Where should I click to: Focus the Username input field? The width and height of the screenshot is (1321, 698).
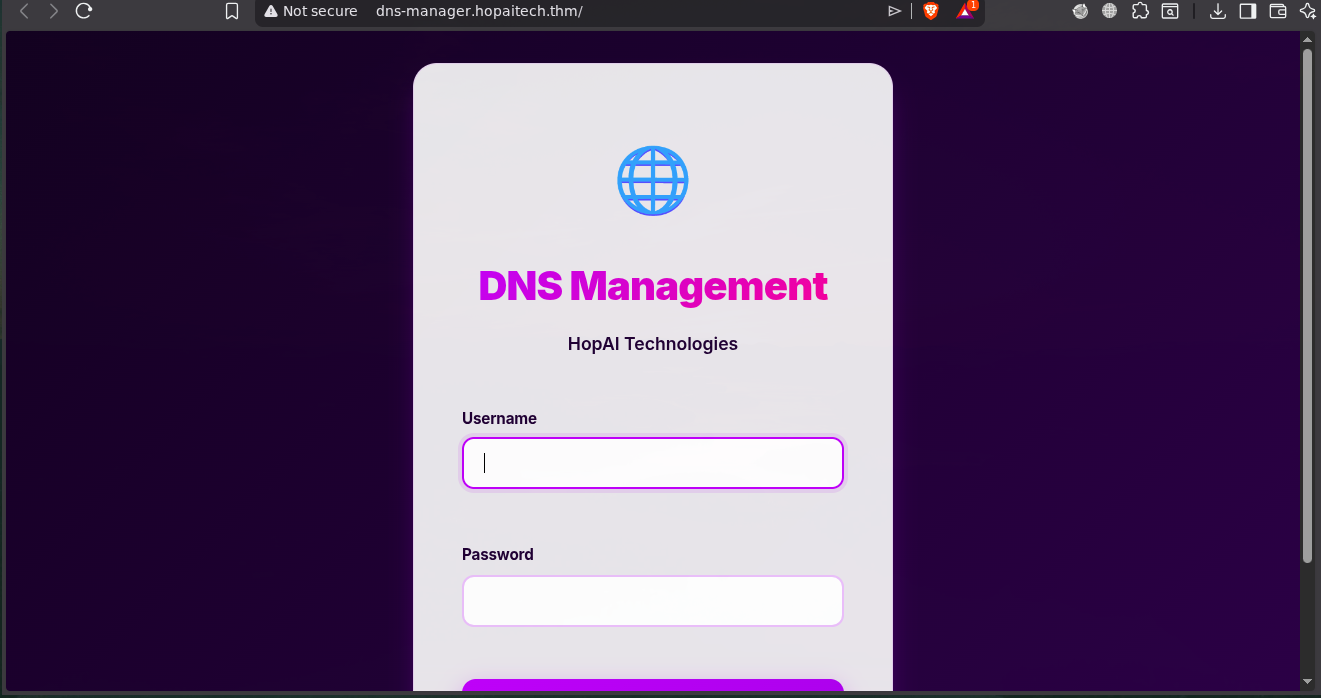pos(652,463)
